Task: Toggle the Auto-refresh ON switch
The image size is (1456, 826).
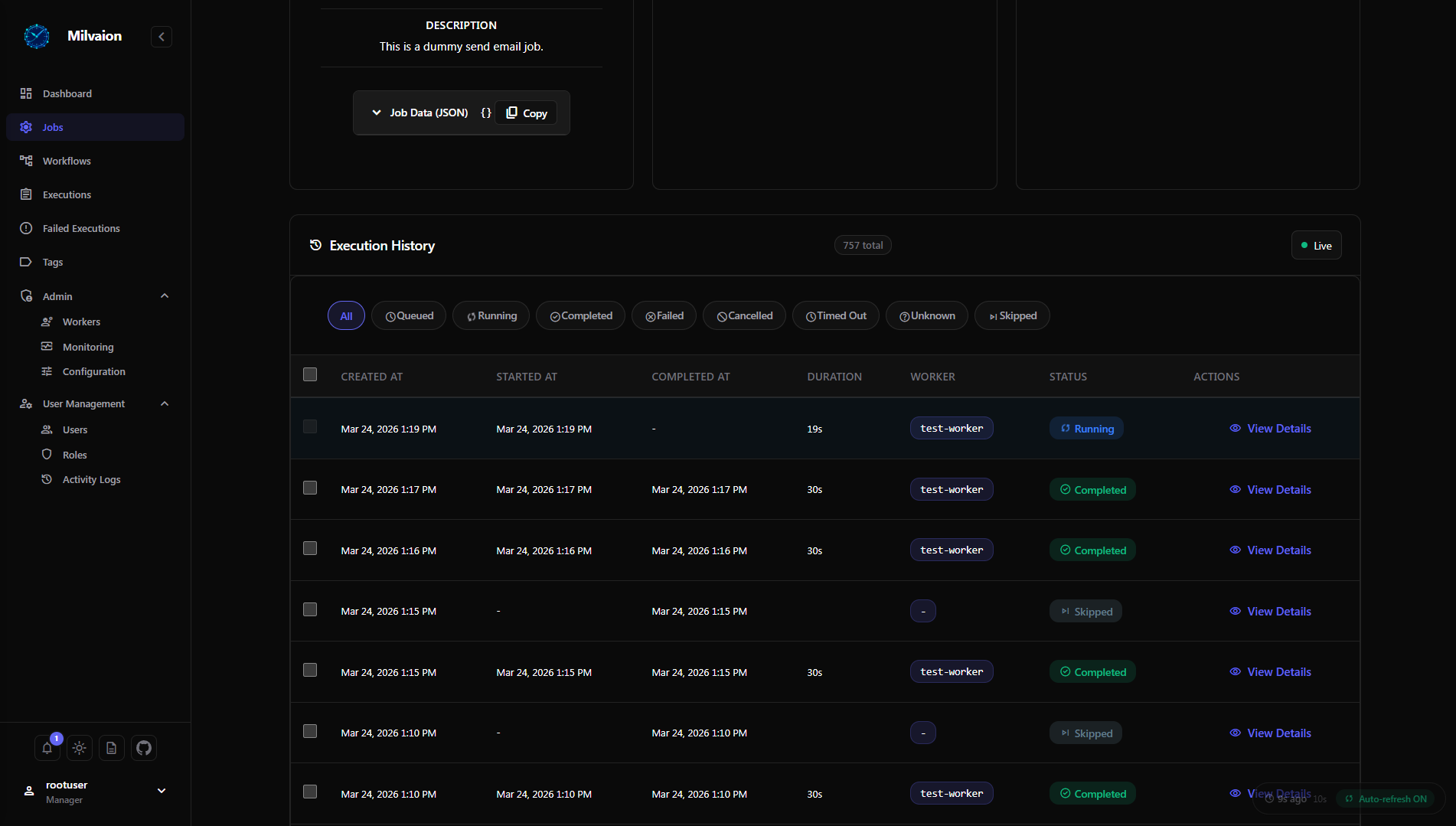Action: 1386,798
